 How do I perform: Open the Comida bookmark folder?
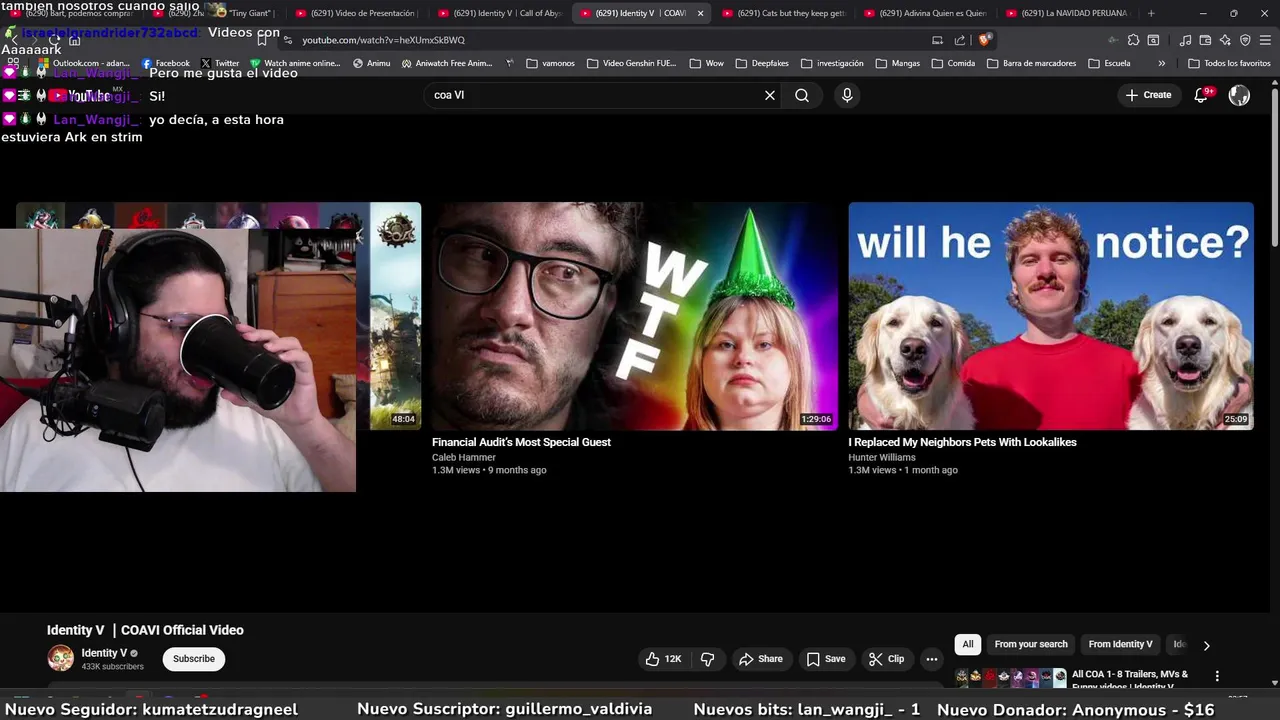(953, 63)
